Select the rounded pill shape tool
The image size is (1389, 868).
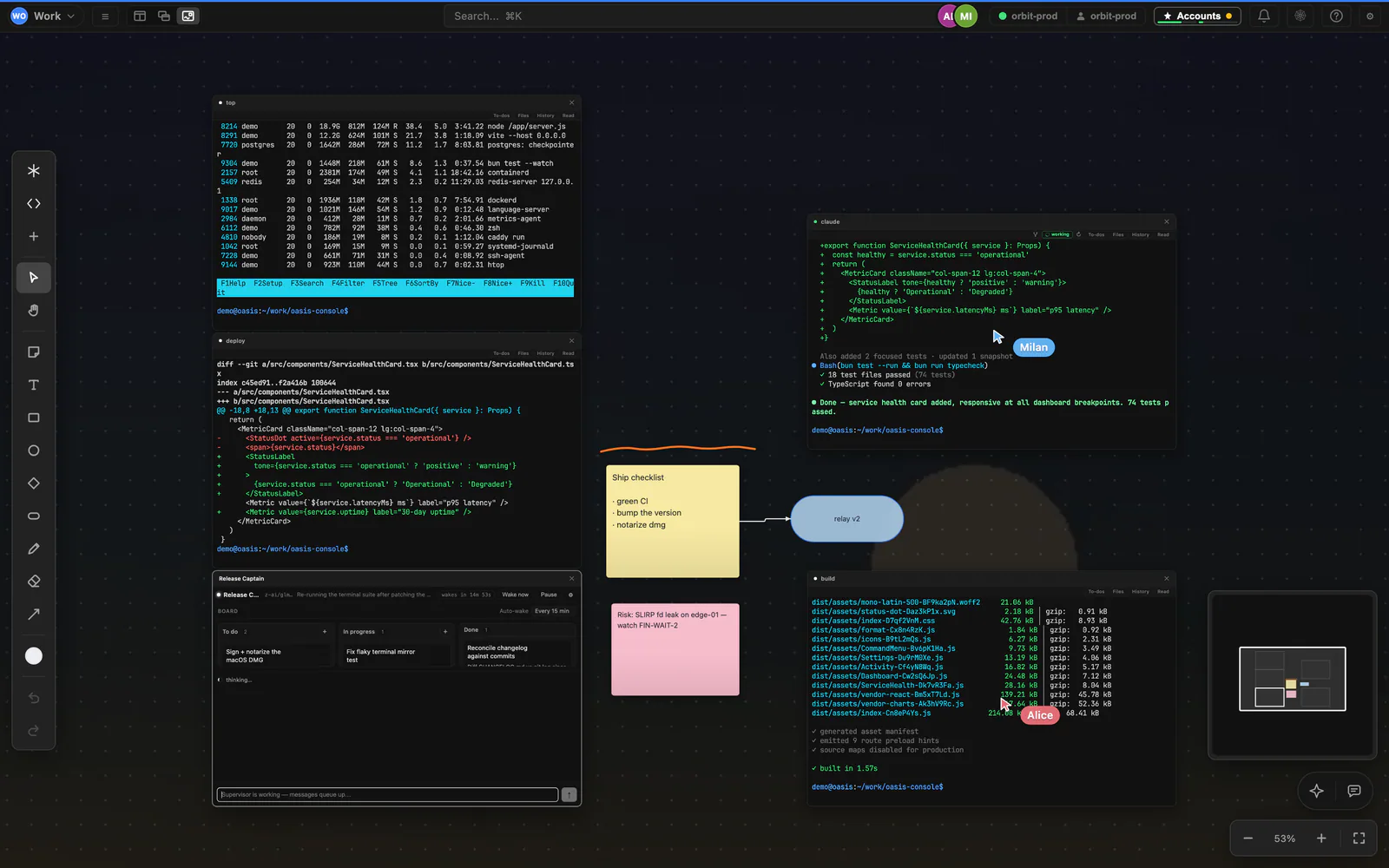pos(34,516)
